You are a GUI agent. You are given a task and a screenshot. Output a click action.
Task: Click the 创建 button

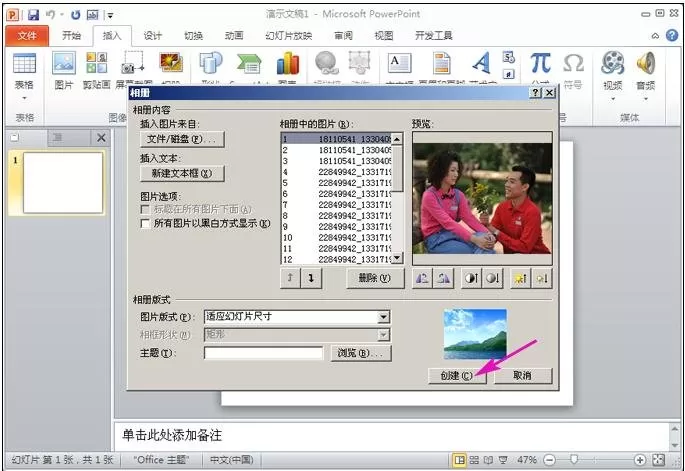pos(457,376)
